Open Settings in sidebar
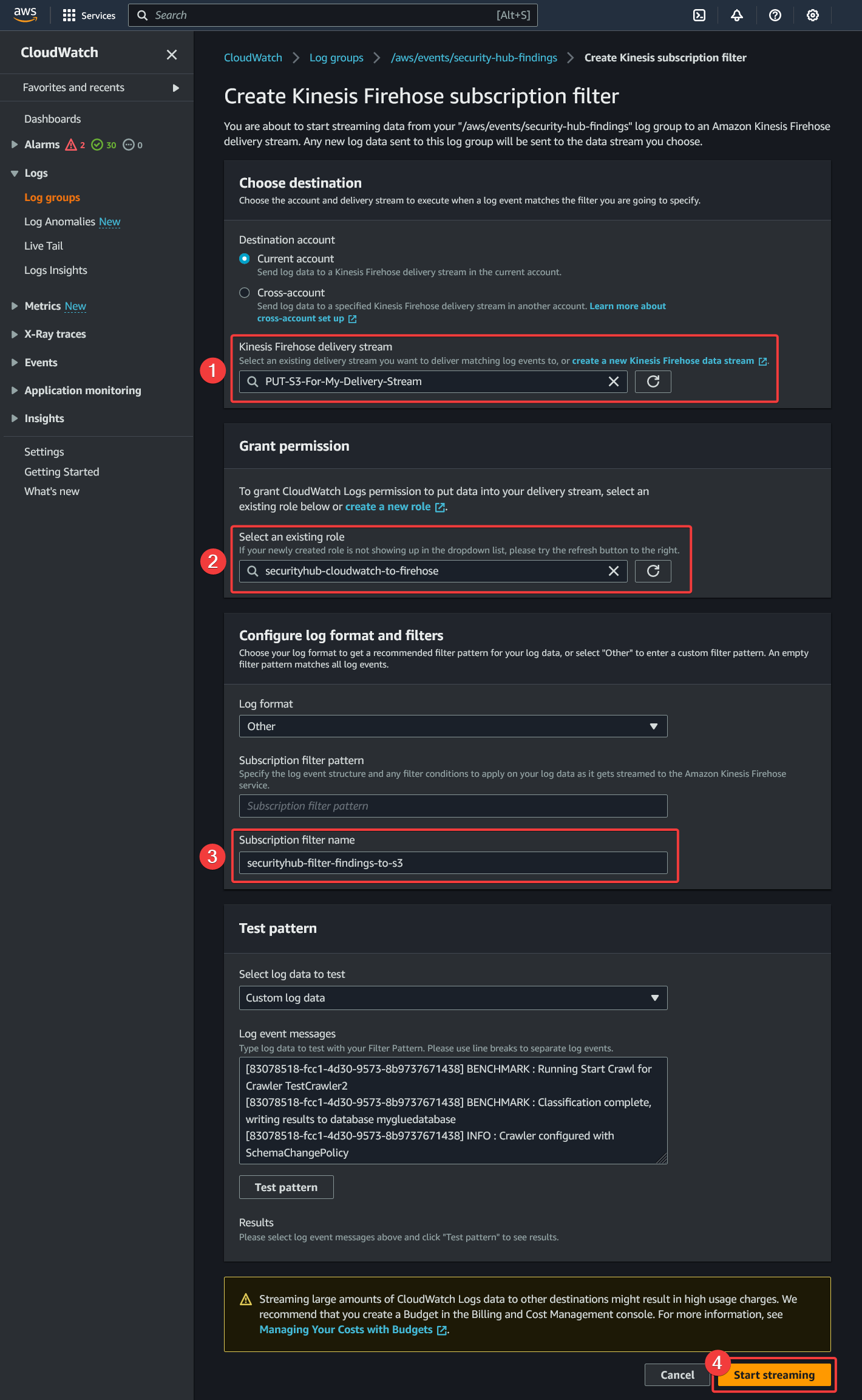Viewport: 862px width, 1400px height. point(44,452)
